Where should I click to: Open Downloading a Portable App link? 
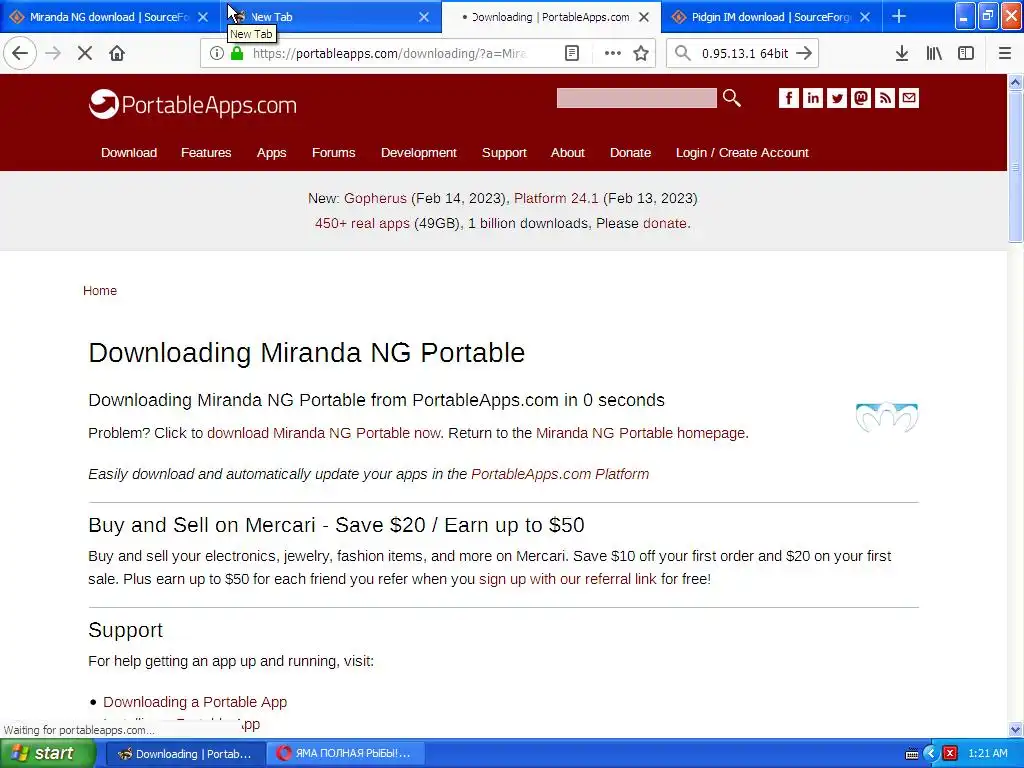[x=195, y=702]
